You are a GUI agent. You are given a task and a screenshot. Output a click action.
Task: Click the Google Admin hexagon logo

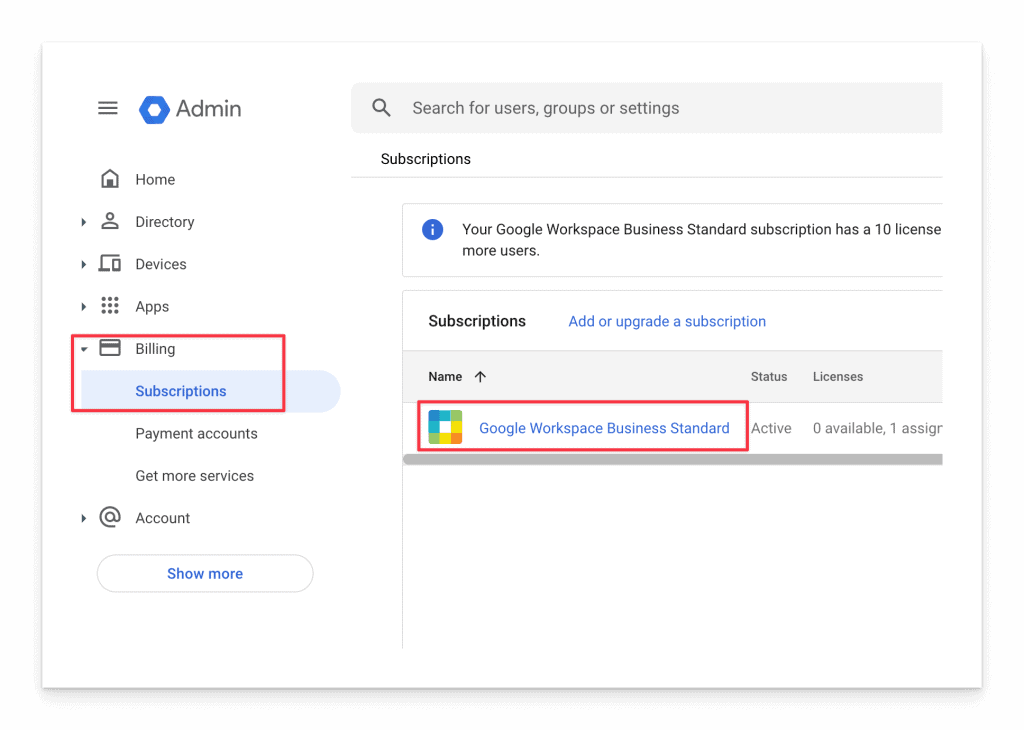[x=154, y=109]
